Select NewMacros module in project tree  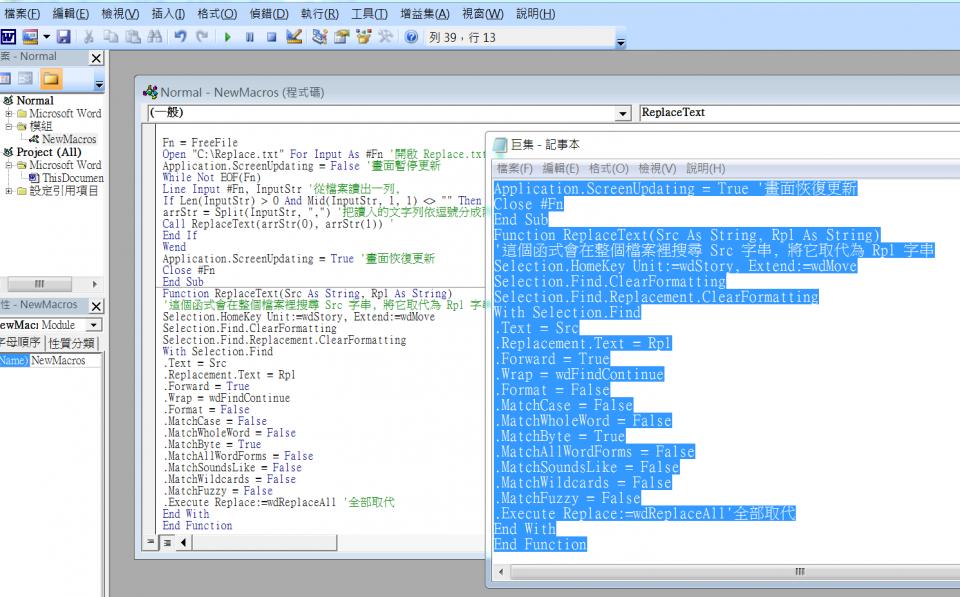click(x=68, y=139)
